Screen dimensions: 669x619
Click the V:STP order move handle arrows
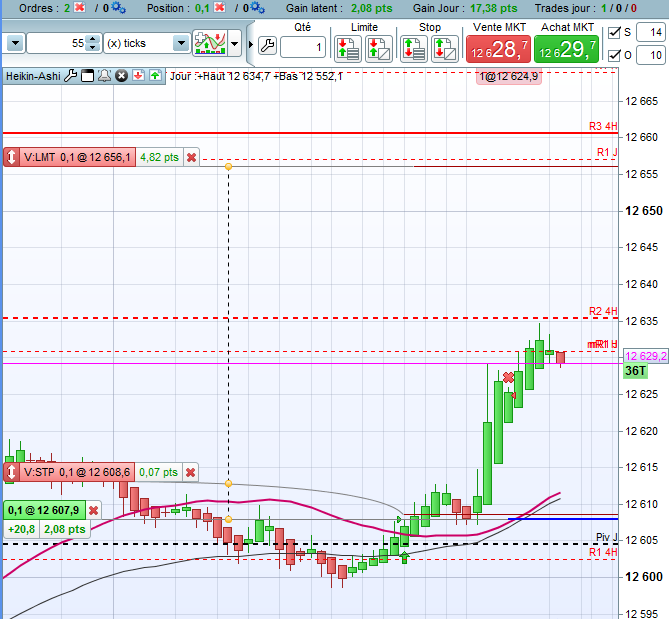(x=11, y=472)
